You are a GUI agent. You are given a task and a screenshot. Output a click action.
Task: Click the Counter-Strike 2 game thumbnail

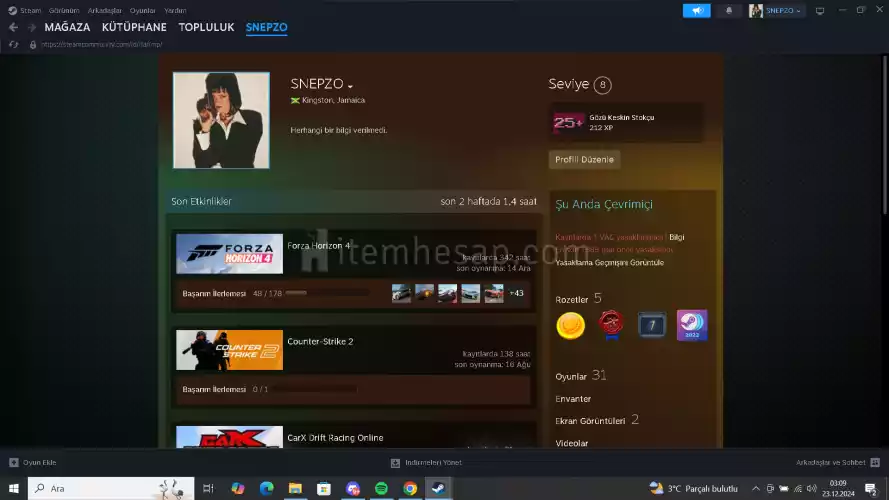tap(229, 350)
